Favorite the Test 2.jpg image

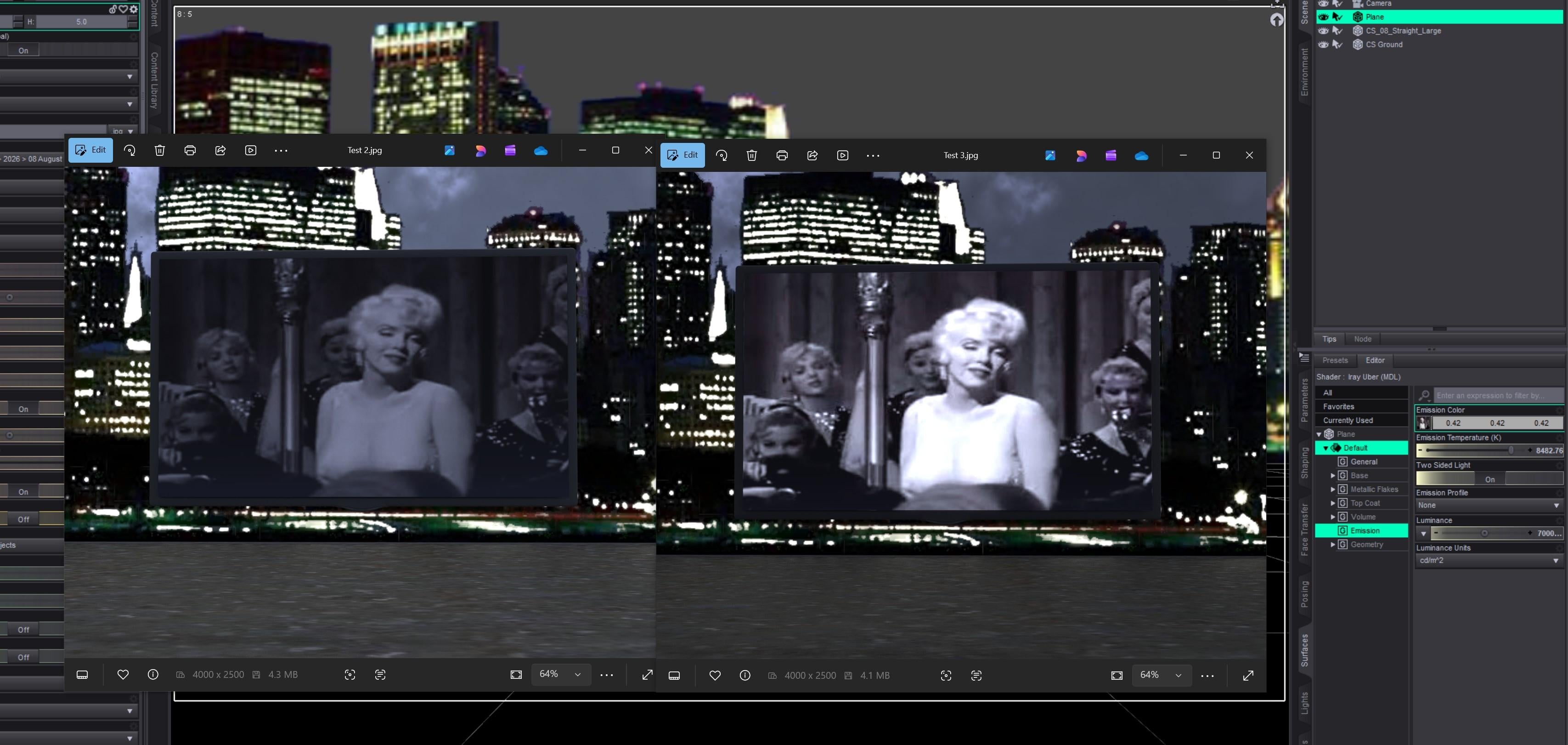pyautogui.click(x=123, y=674)
